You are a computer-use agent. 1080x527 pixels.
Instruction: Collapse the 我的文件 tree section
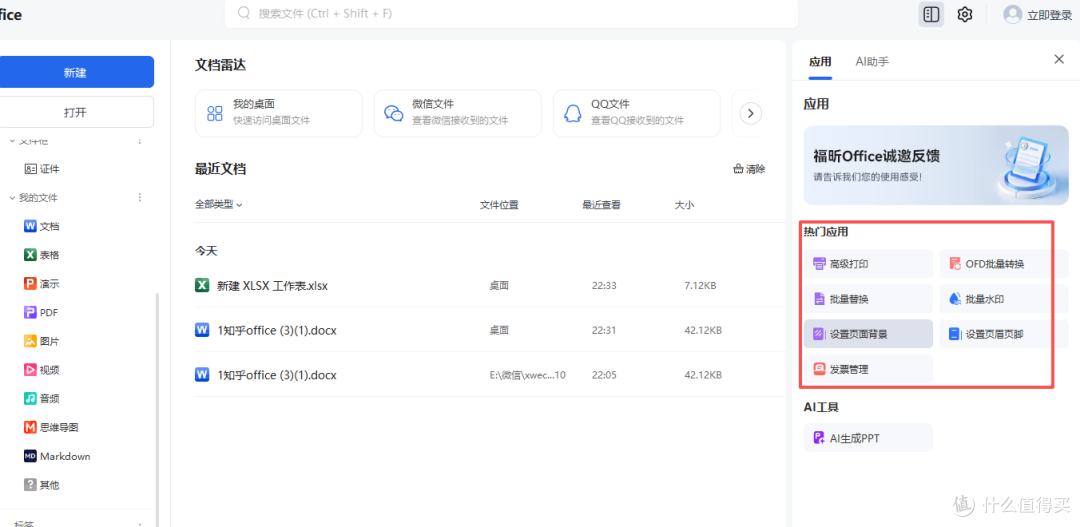pyautogui.click(x=12, y=198)
